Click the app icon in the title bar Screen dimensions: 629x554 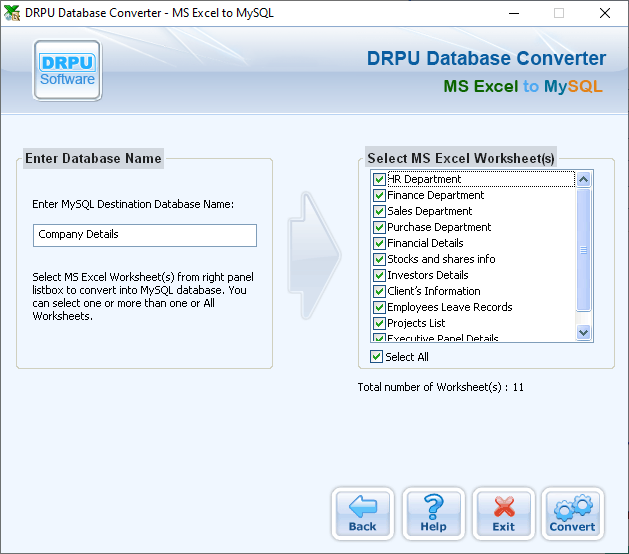[12, 13]
